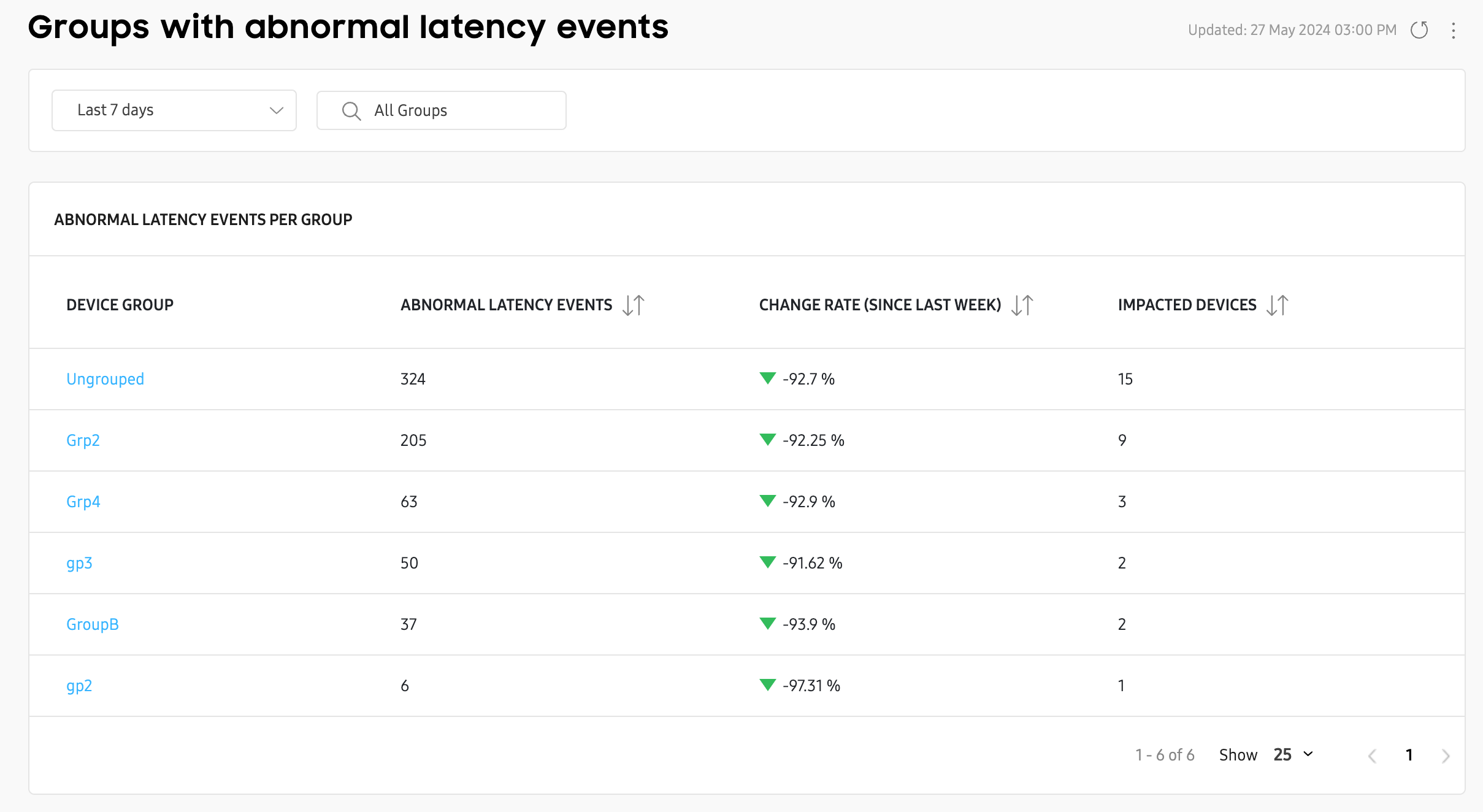Image resolution: width=1483 pixels, height=812 pixels.
Task: Click the green down triangle for Ungrouped
Action: 768,378
